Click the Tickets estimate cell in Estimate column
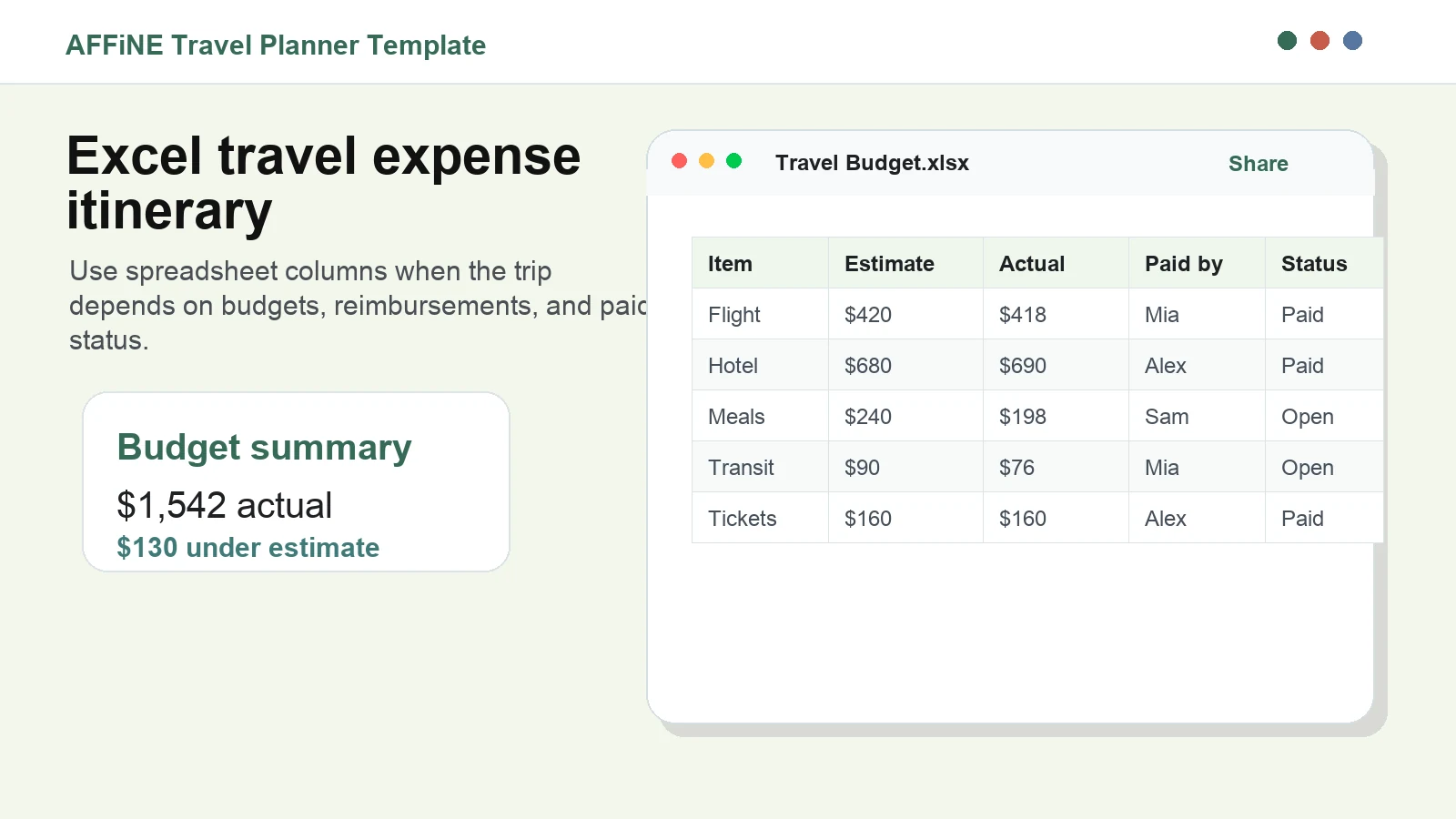 (905, 518)
